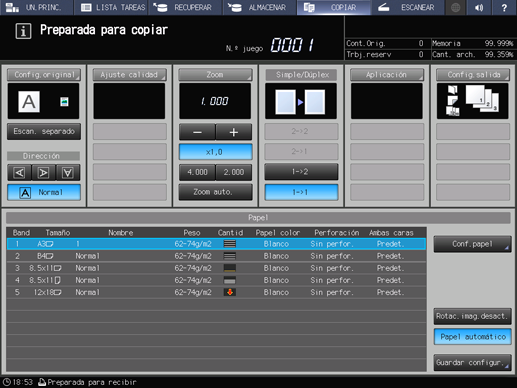Click tray 3 paper quantity icon
517x388 pixels.
coord(230,268)
